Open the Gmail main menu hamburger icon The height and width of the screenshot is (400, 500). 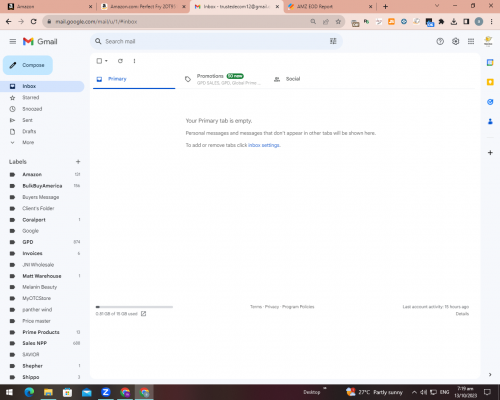(x=13, y=41)
